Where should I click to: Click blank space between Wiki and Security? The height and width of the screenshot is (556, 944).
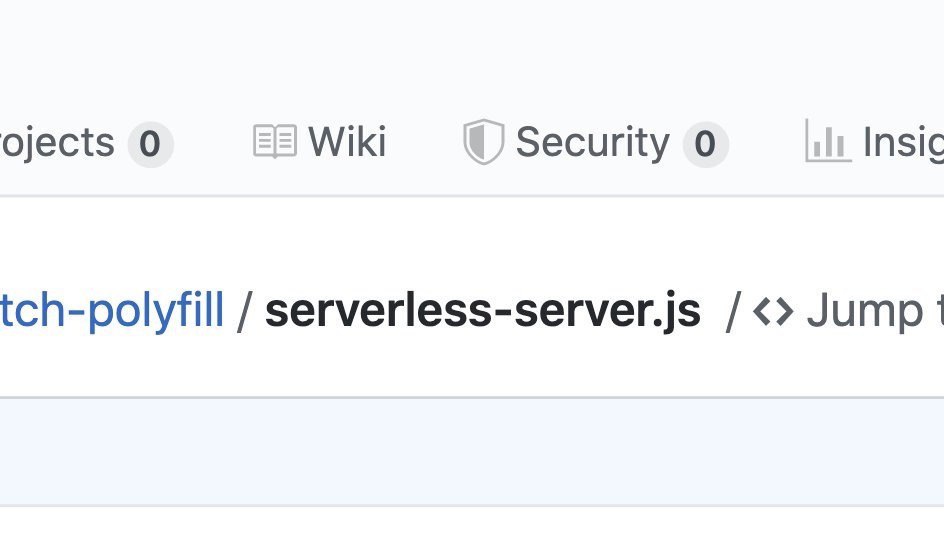[424, 142]
